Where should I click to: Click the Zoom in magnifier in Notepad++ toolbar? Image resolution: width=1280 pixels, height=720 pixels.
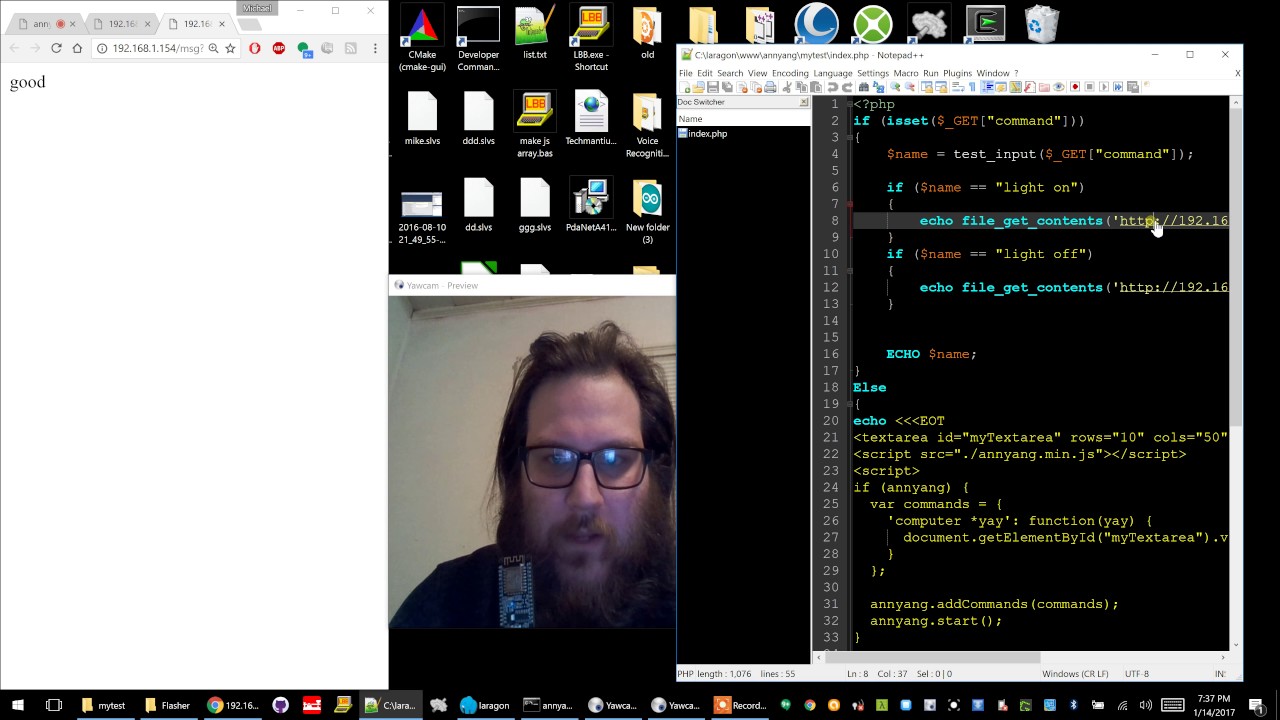(895, 87)
